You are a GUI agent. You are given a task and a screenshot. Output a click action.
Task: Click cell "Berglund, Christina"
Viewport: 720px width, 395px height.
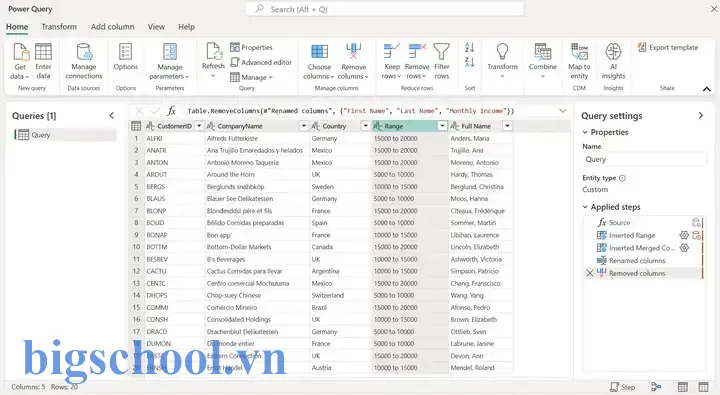480,186
